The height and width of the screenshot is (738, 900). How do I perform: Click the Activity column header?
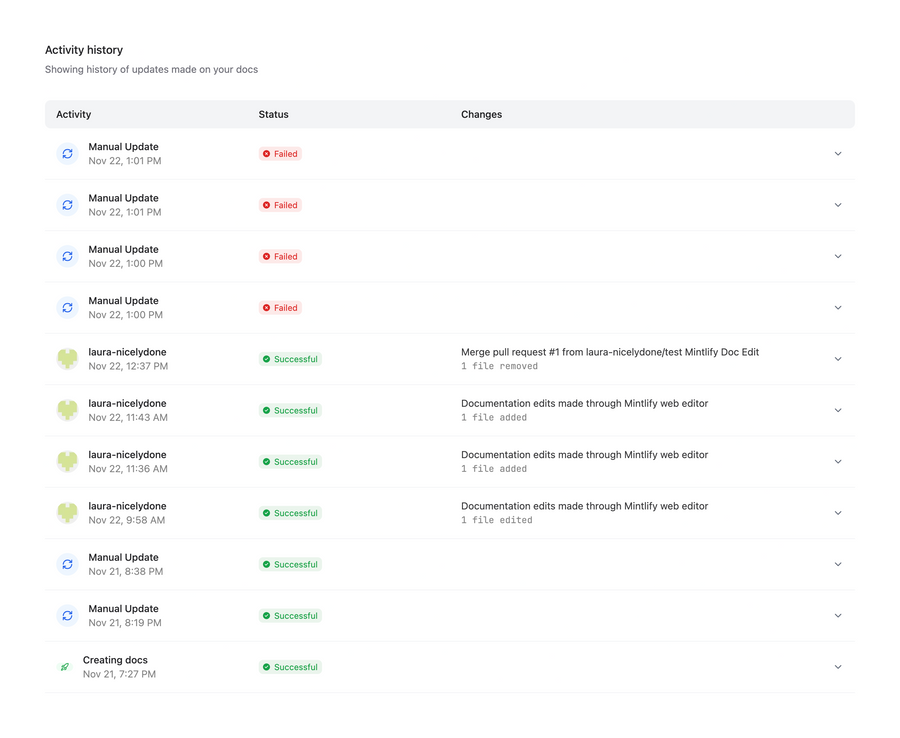(73, 114)
